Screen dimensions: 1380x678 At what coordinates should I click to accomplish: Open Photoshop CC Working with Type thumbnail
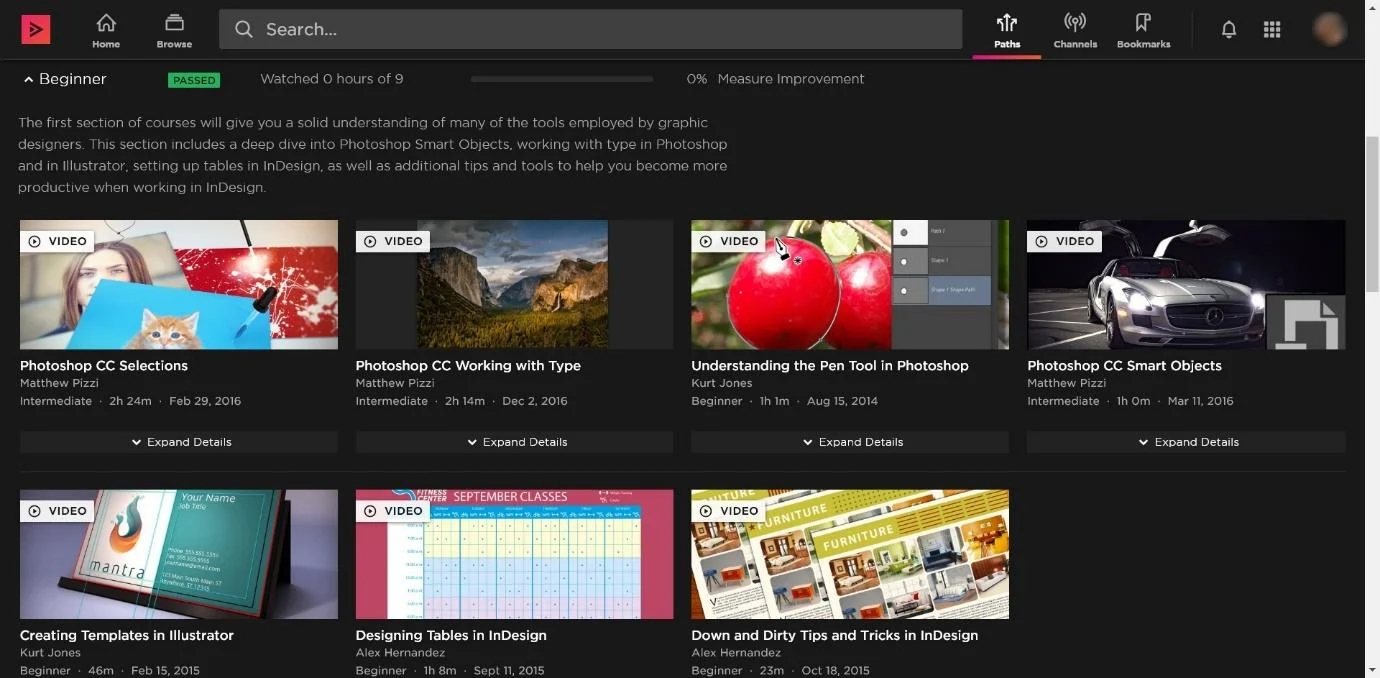514,284
